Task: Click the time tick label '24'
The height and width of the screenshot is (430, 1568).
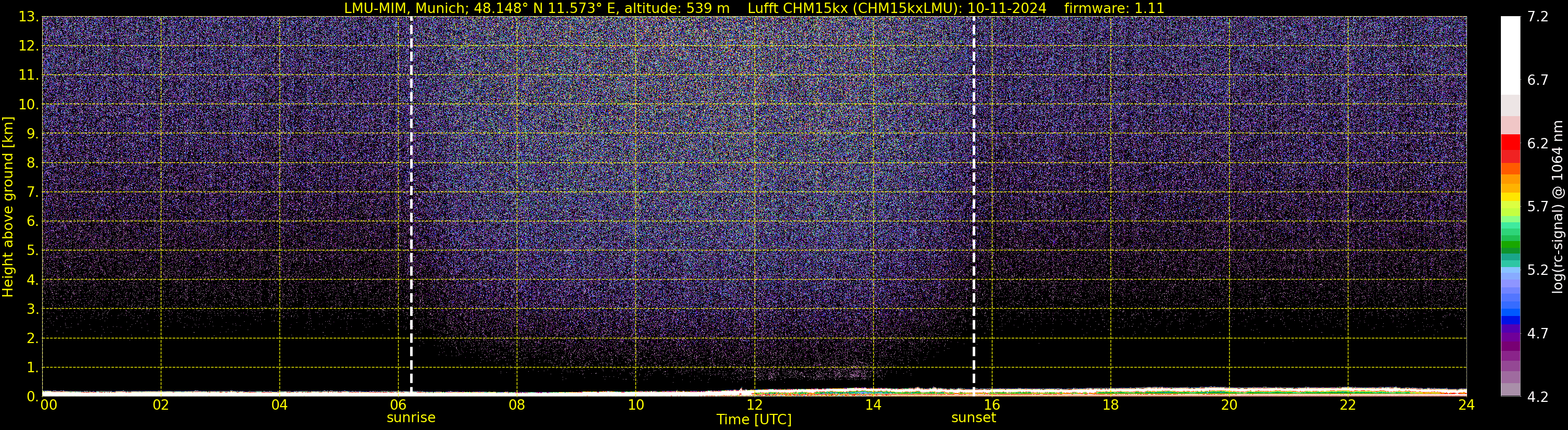Action: 1467,405
